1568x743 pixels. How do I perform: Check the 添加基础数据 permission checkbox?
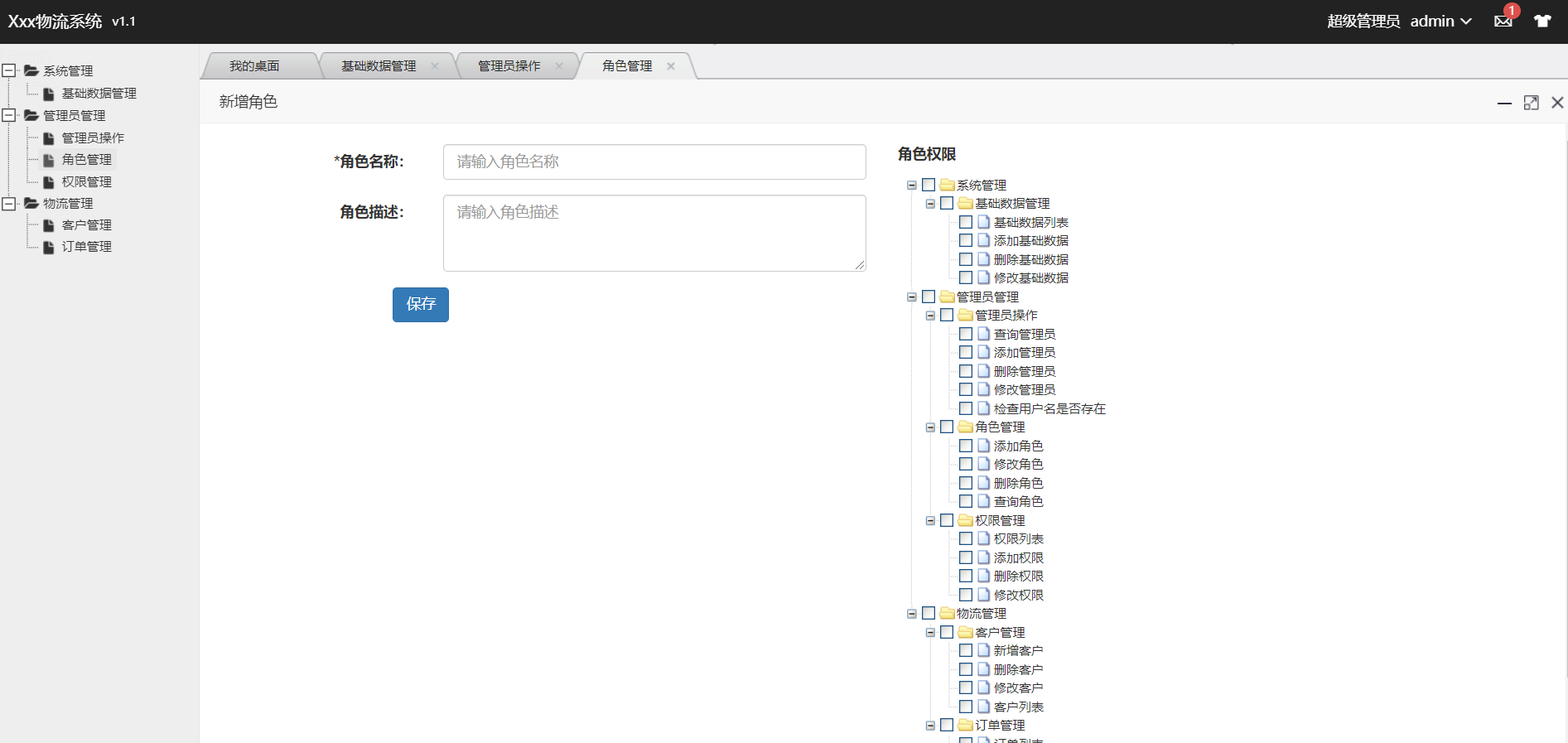pos(966,240)
